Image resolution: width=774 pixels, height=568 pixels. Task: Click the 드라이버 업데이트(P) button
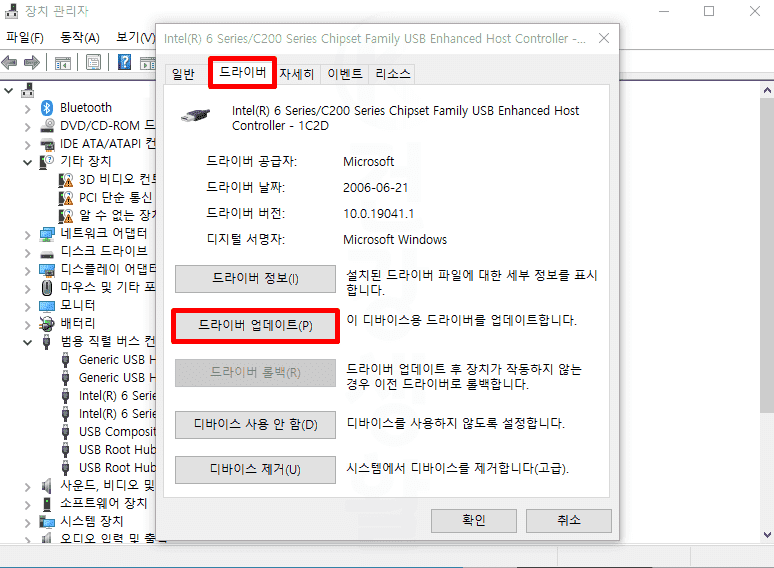[x=255, y=326]
